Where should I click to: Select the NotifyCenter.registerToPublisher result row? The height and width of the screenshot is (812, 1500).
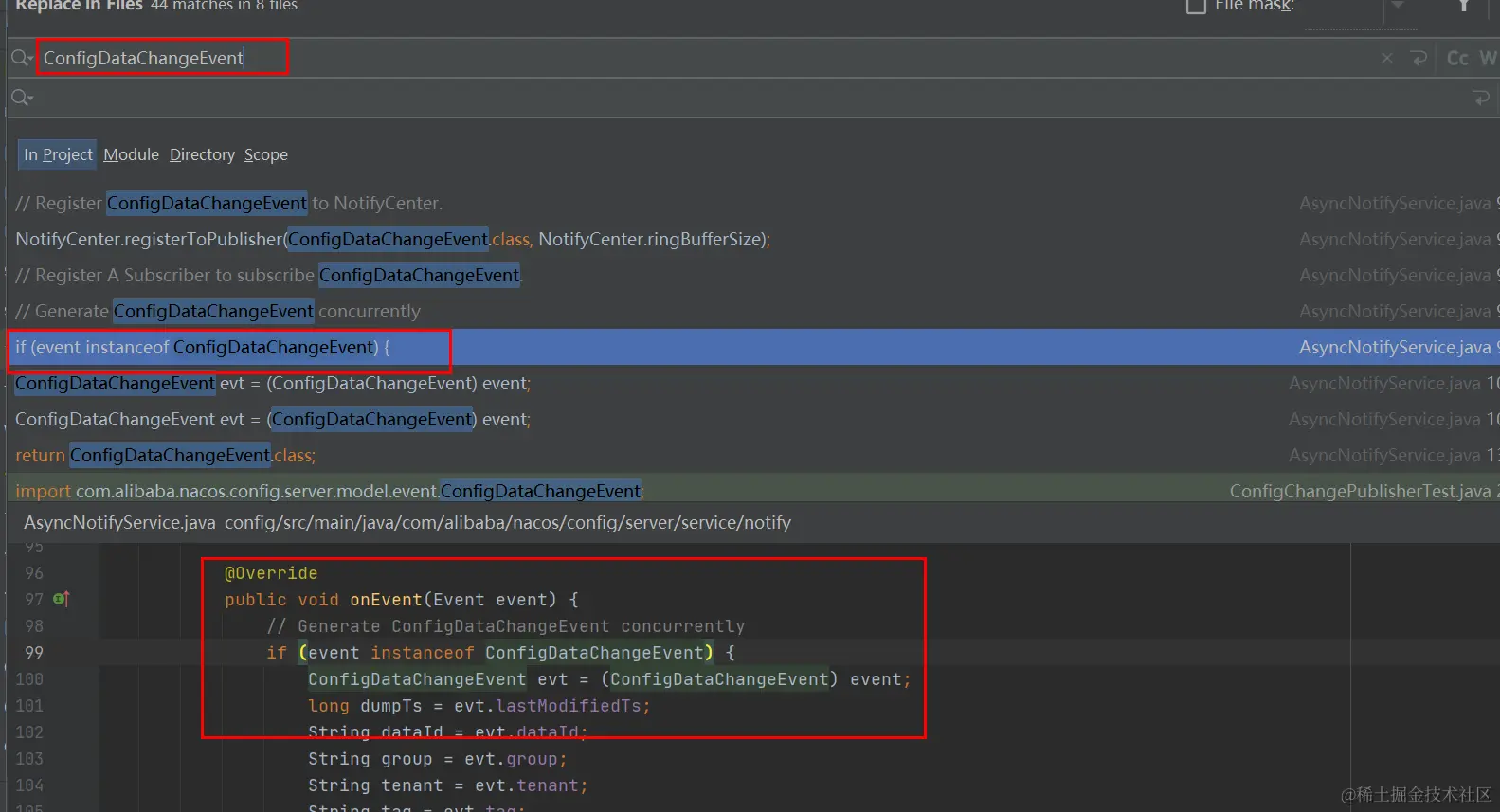(x=753, y=239)
